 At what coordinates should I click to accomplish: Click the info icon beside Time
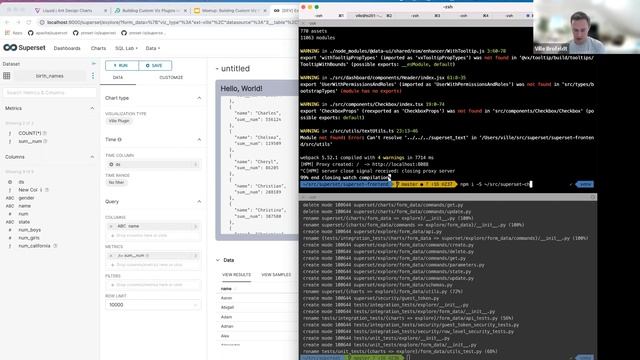tap(120, 140)
